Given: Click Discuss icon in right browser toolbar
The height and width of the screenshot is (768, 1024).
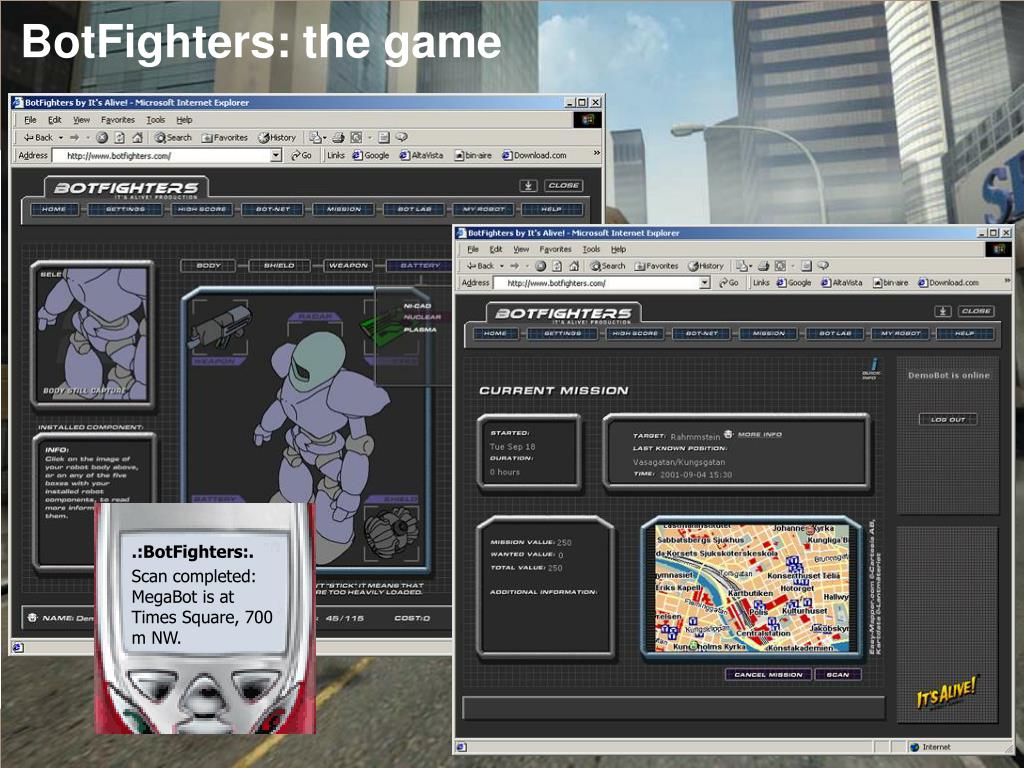Looking at the screenshot, I should click(x=823, y=266).
